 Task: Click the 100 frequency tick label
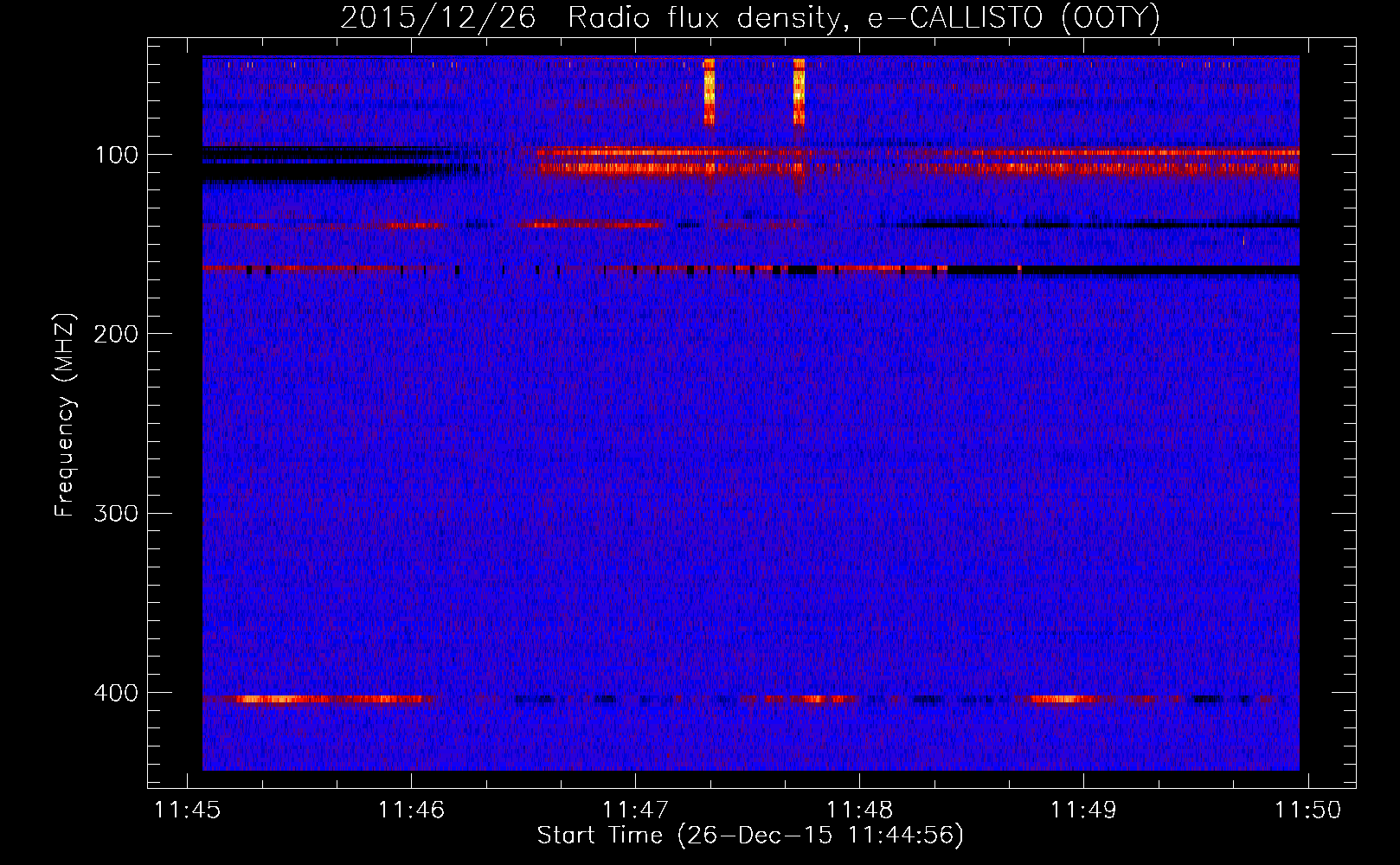pyautogui.click(x=117, y=155)
